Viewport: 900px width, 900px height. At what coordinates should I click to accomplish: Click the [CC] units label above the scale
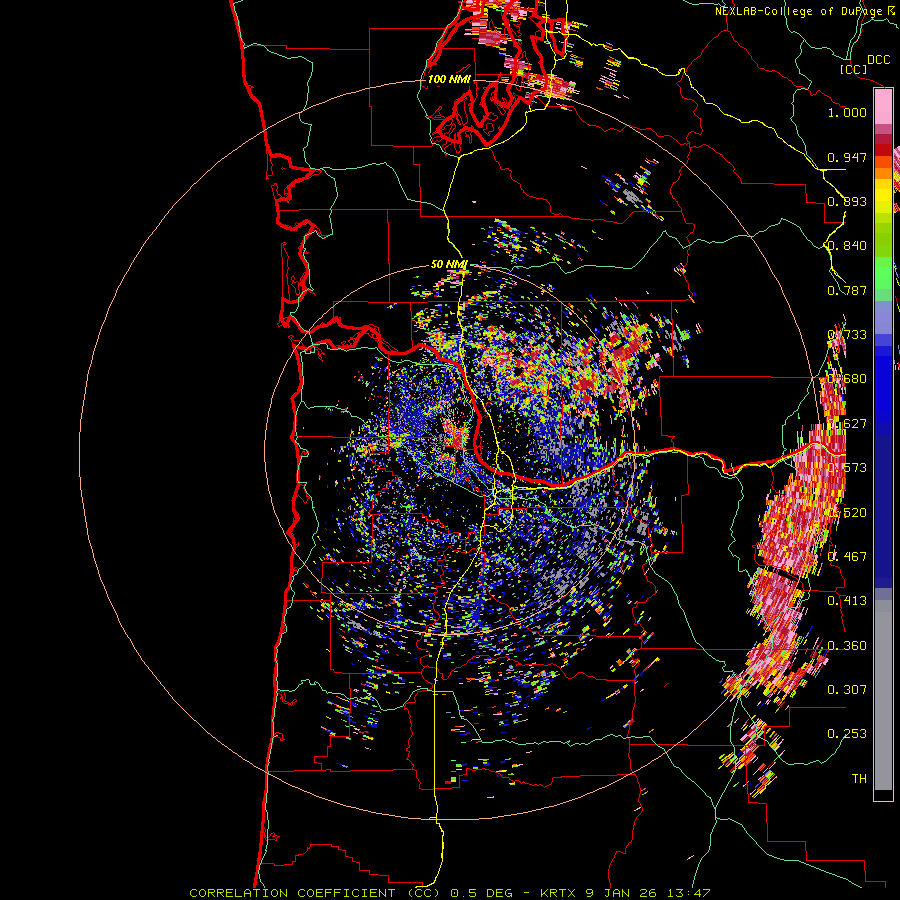(x=854, y=69)
